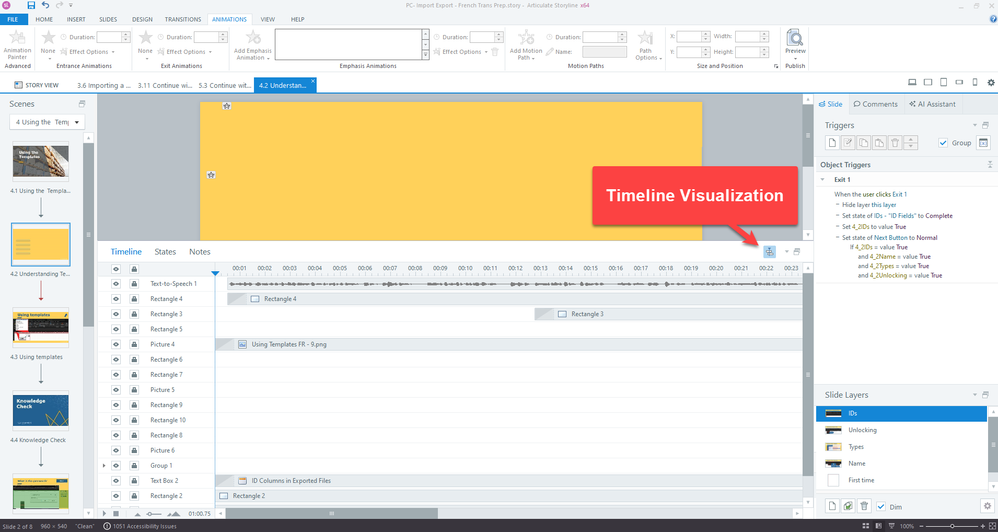This screenshot has height=532, width=998.
Task: Open the TRANSITIONS ribbon tab
Action: pyautogui.click(x=183, y=19)
